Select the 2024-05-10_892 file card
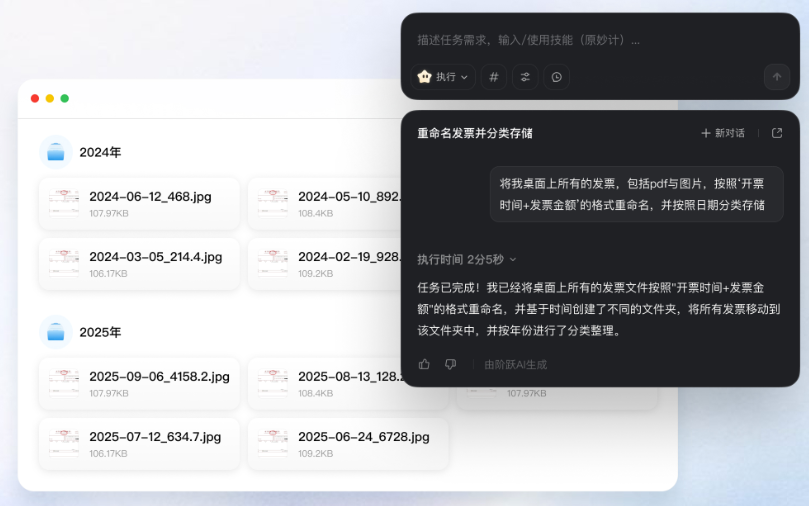The image size is (809, 506). pyautogui.click(x=325, y=204)
